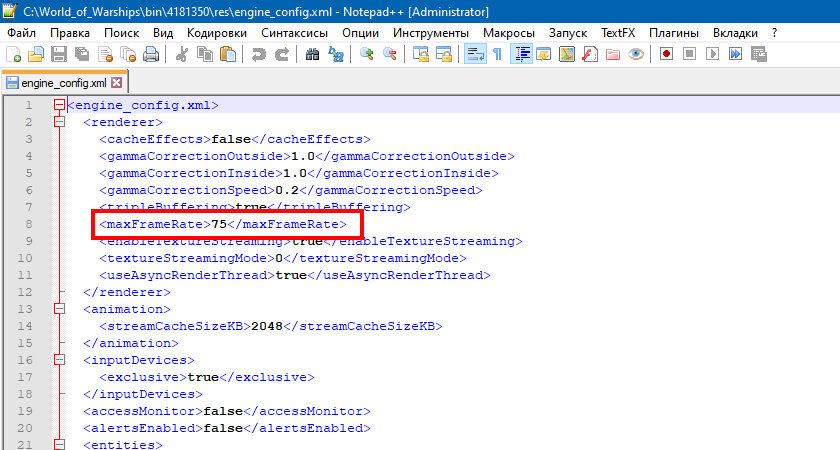
Task: Start macro recording with red dot
Action: (x=666, y=54)
